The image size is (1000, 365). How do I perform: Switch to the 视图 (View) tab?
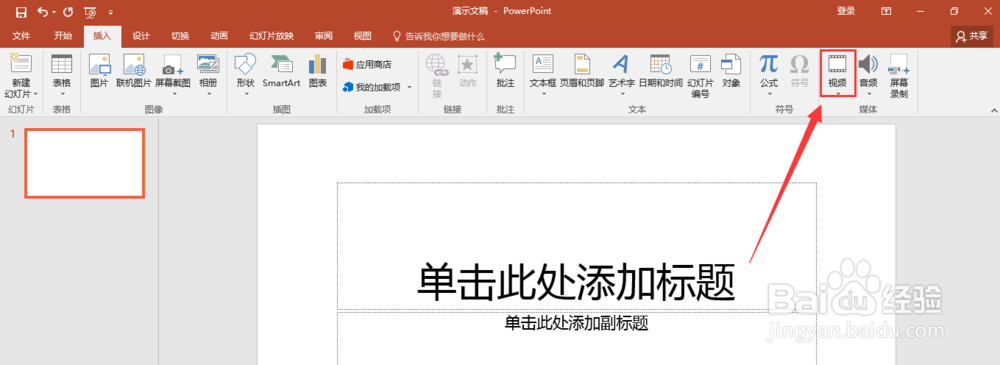tap(362, 36)
